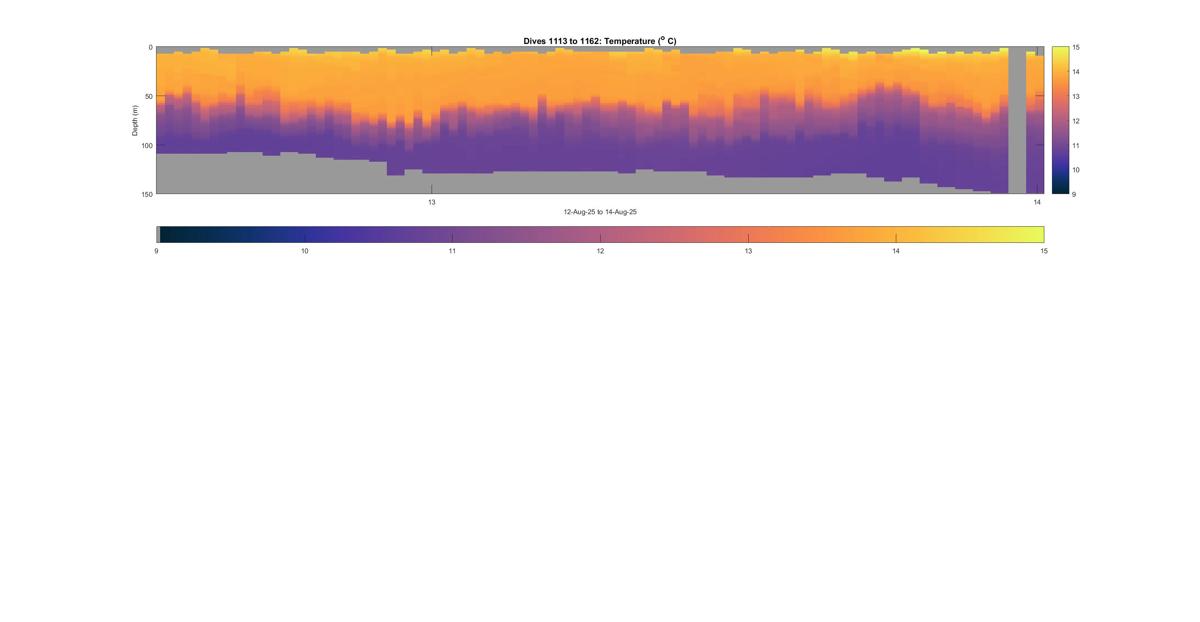Click the "10" tick label on the horizontal colorbar
Viewport: 1200px width, 622px height.
[x=304, y=252]
